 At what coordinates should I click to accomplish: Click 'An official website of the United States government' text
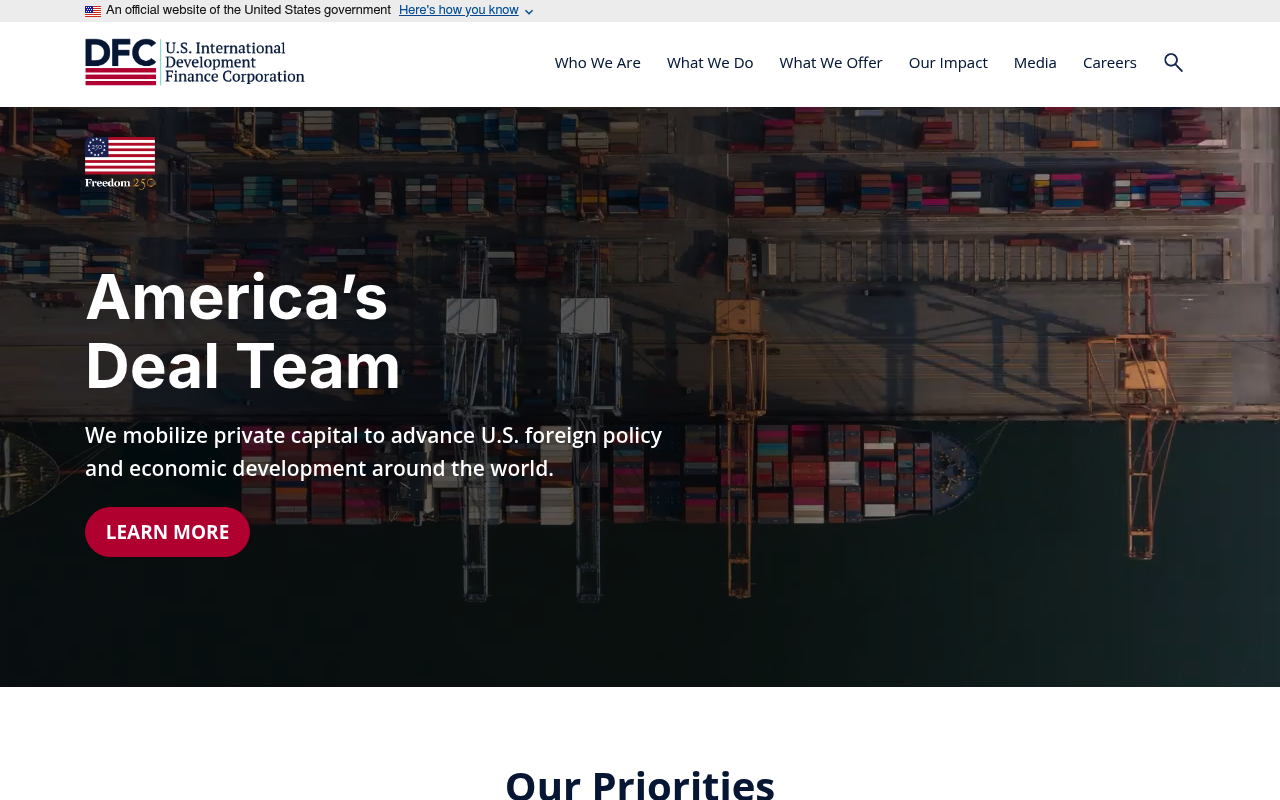(249, 11)
